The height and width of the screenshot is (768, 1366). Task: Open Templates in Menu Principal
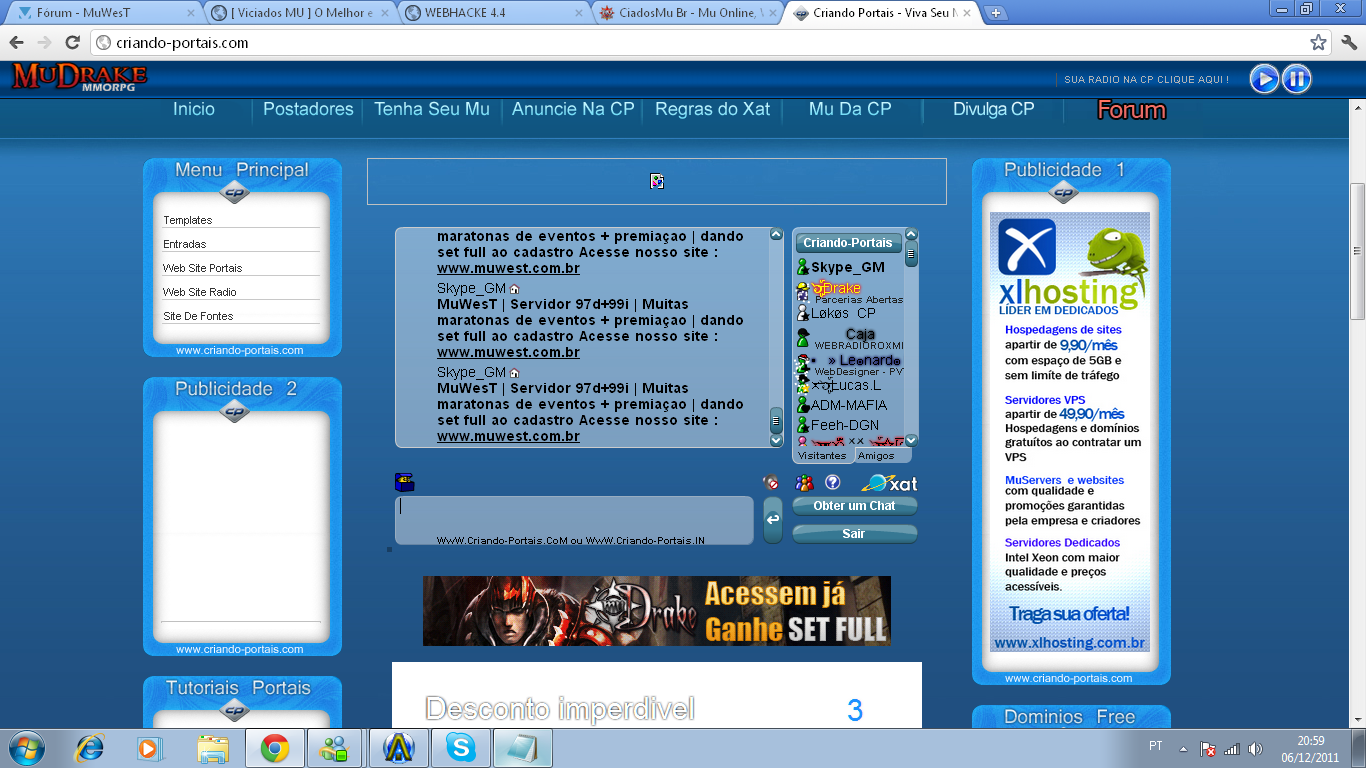188,220
